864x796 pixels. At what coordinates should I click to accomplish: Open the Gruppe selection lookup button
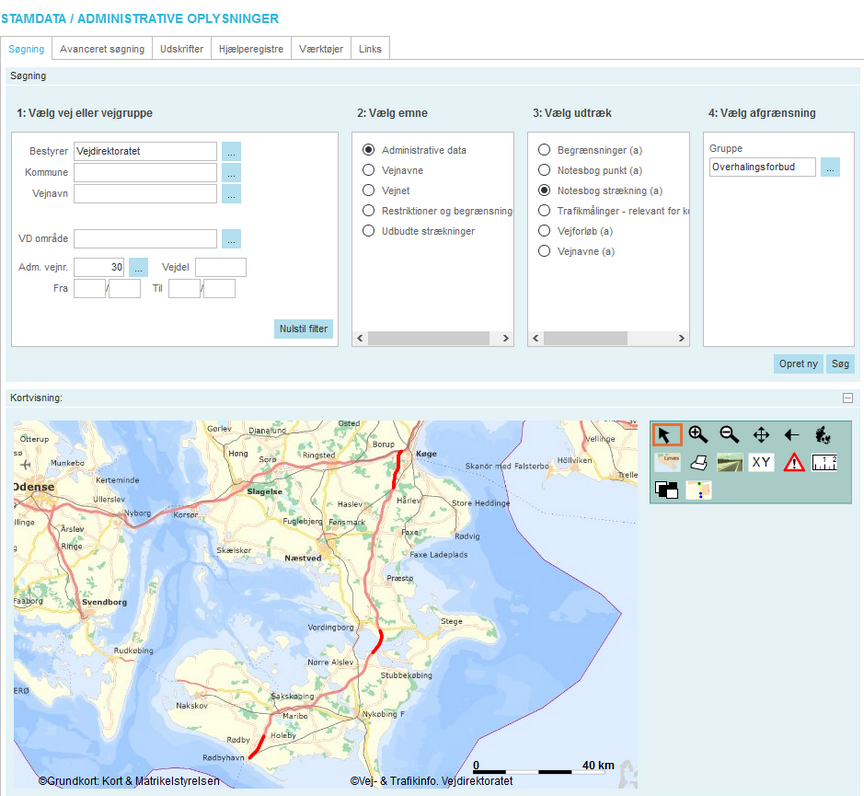[830, 168]
